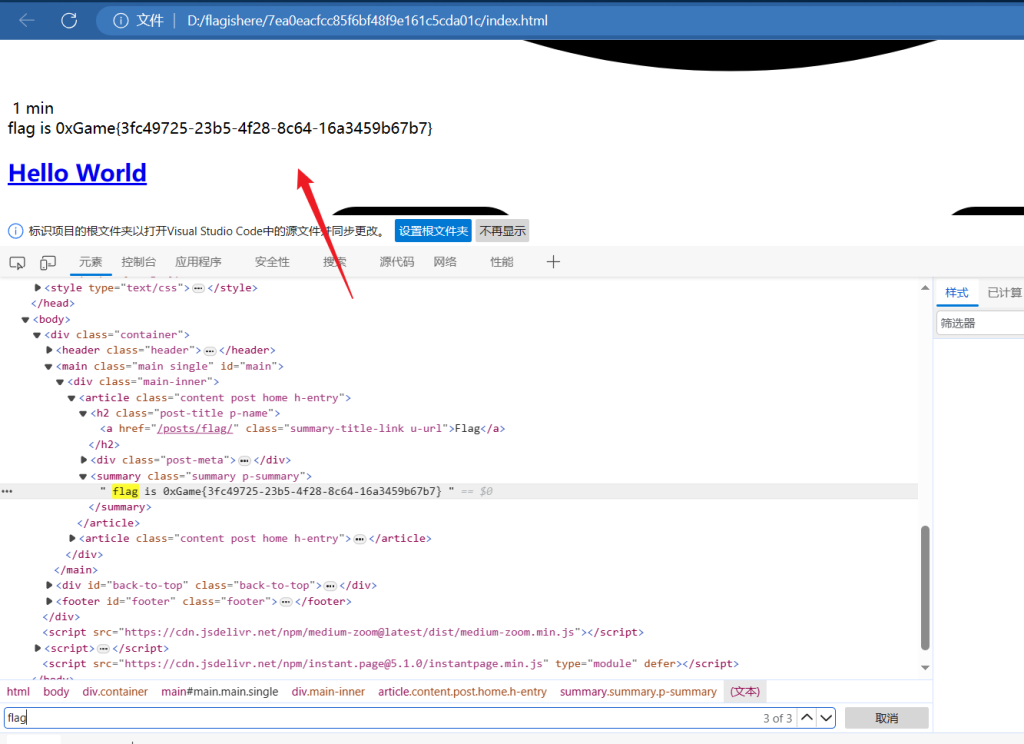Expand the style type="text/css" node
This screenshot has width=1024, height=744.
(x=38, y=287)
